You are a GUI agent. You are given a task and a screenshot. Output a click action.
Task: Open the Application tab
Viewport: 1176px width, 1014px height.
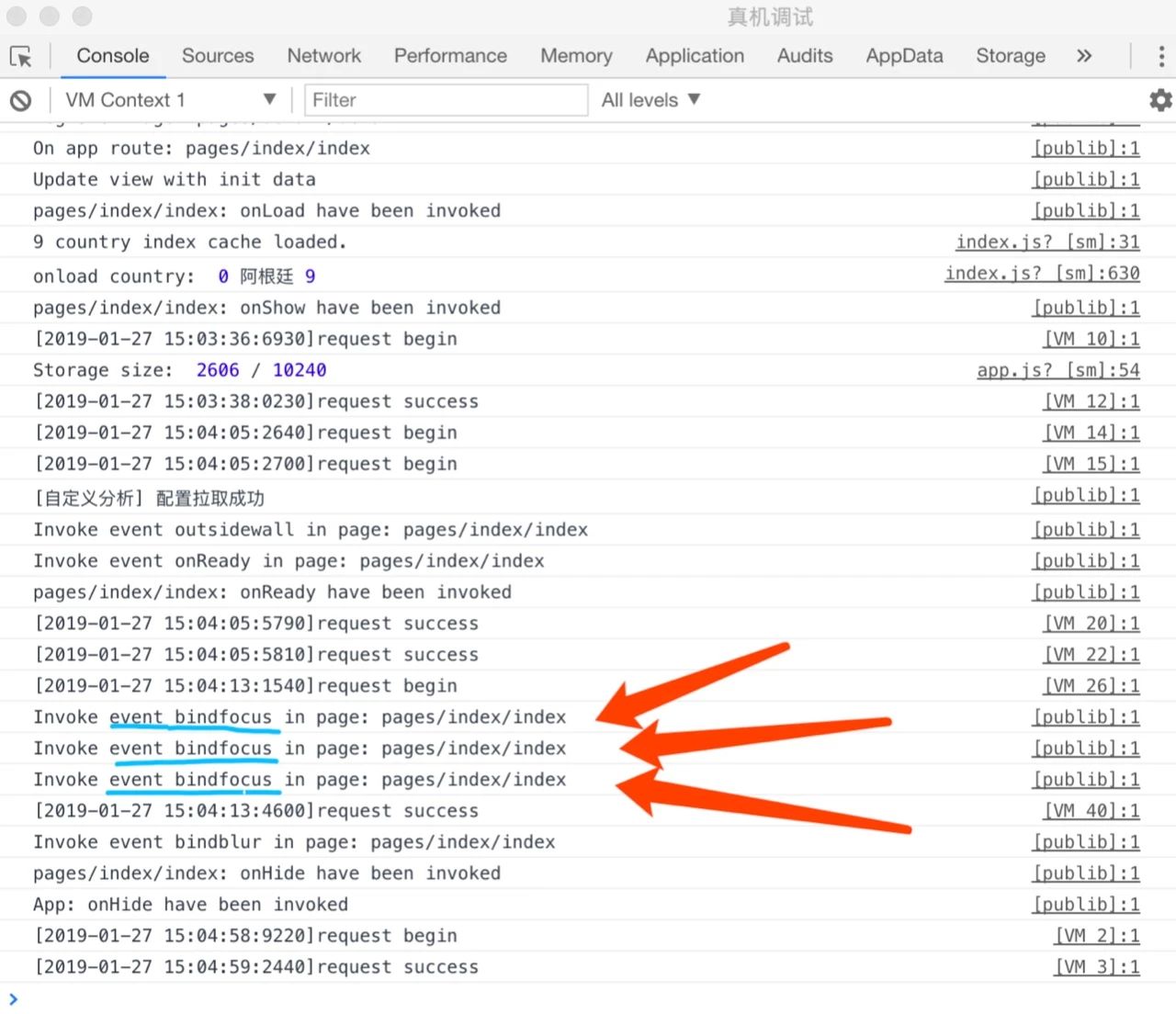(695, 56)
